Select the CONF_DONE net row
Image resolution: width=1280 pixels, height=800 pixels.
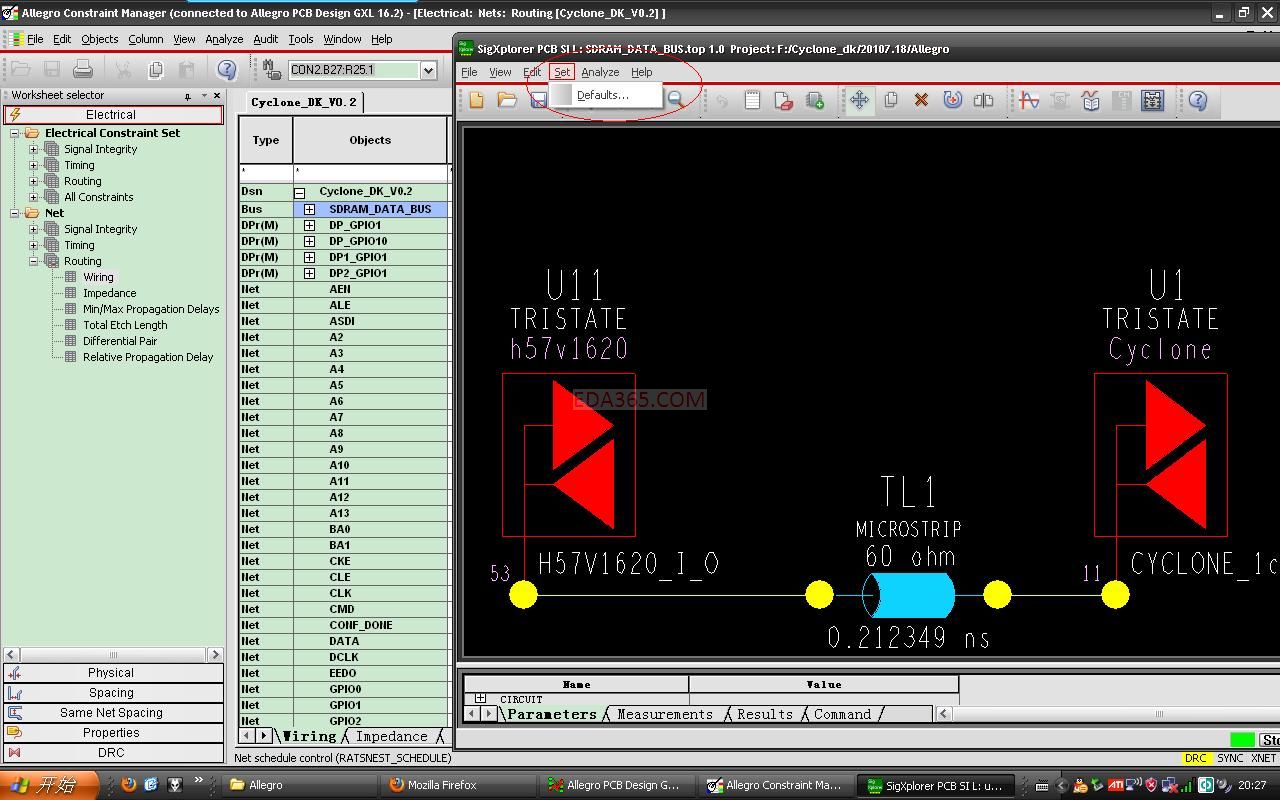point(345,625)
